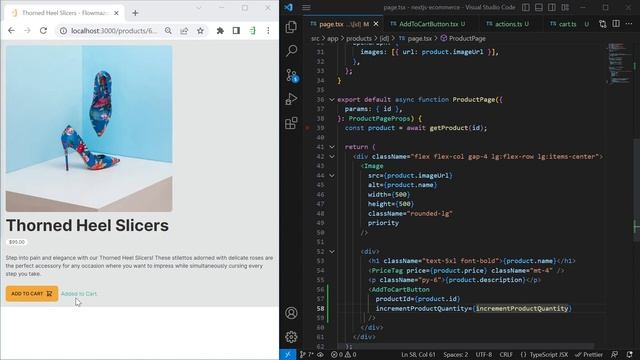The image size is (640, 360).
Task: Close the page.tsx editor tab
Action: pos(376,24)
